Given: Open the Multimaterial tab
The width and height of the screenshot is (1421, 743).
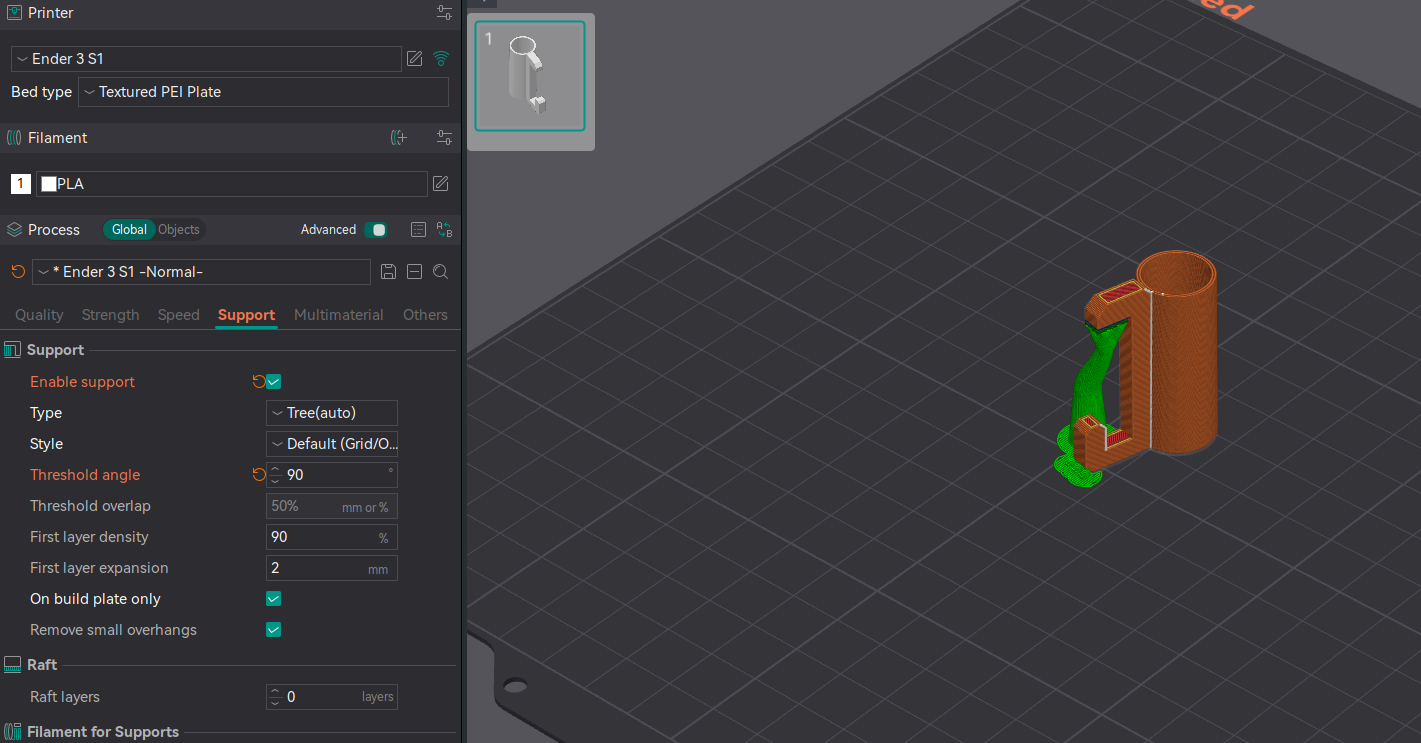Looking at the screenshot, I should pos(339,315).
